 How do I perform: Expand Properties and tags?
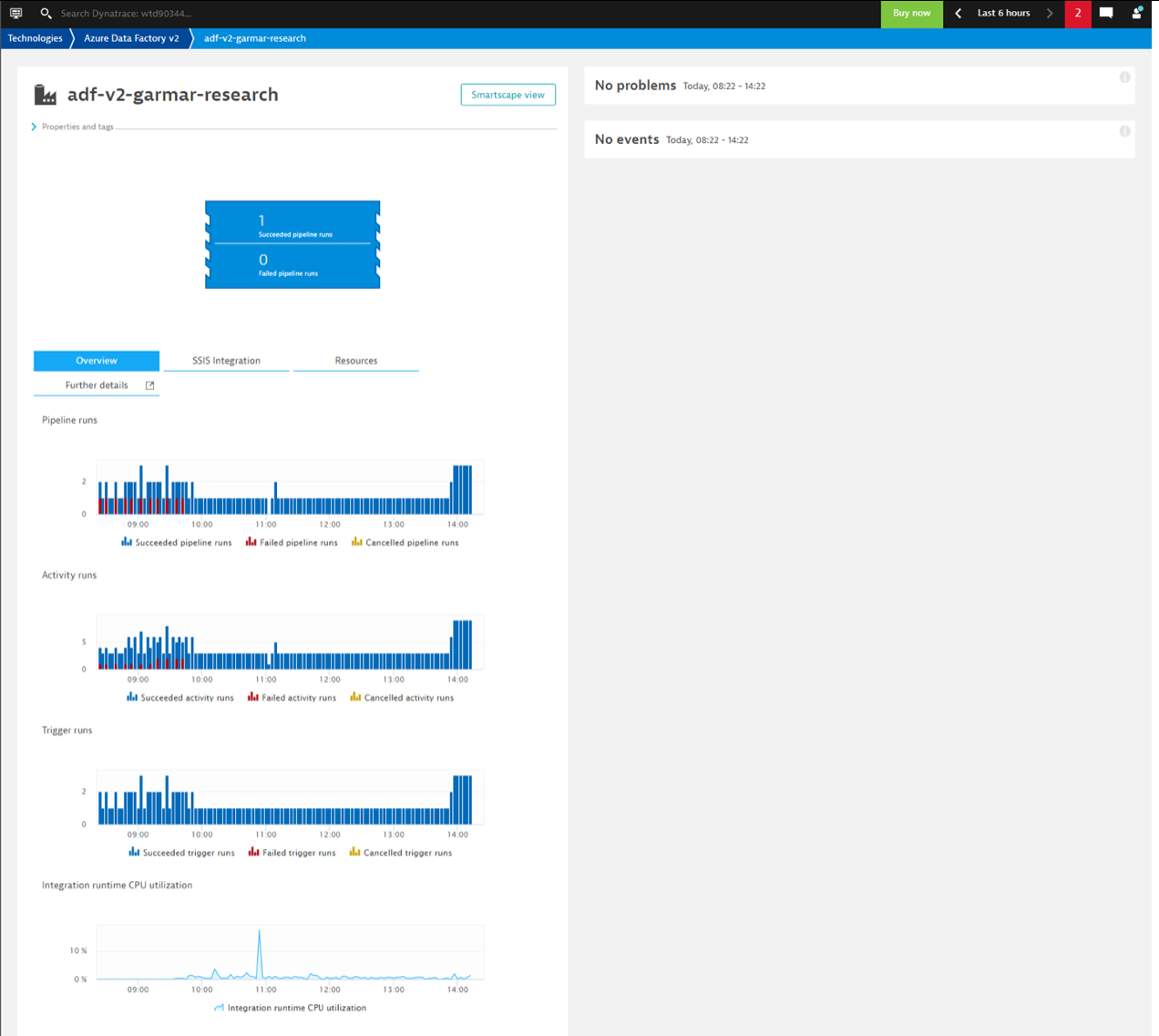tap(73, 127)
